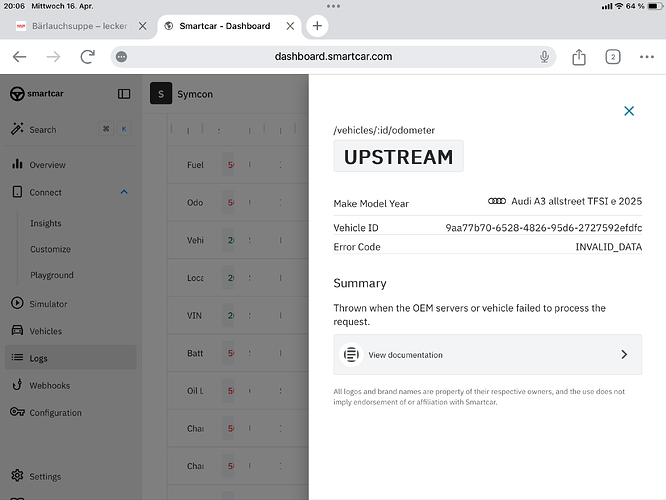Click the /vehicles/:id/odometer endpoint text

pyautogui.click(x=384, y=130)
